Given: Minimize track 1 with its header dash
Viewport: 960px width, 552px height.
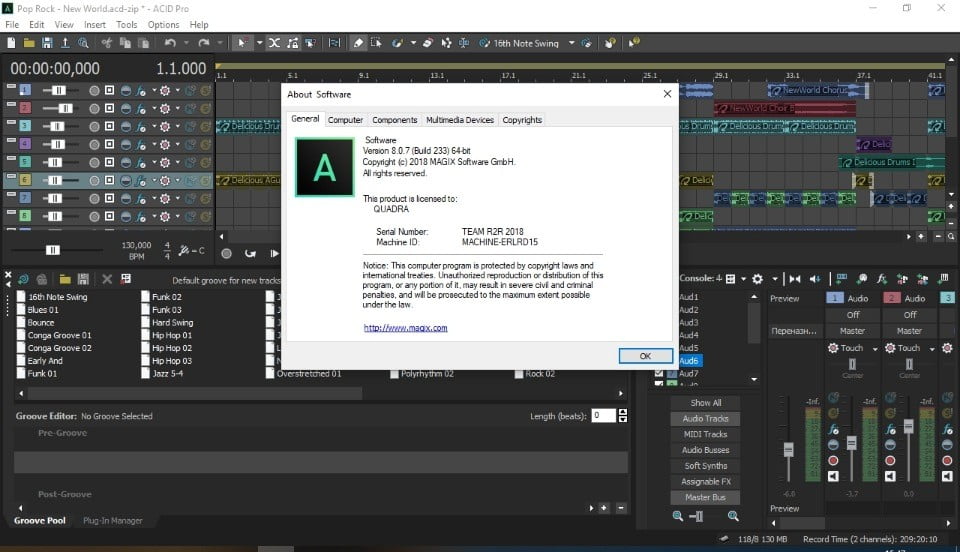Looking at the screenshot, I should tap(11, 87).
